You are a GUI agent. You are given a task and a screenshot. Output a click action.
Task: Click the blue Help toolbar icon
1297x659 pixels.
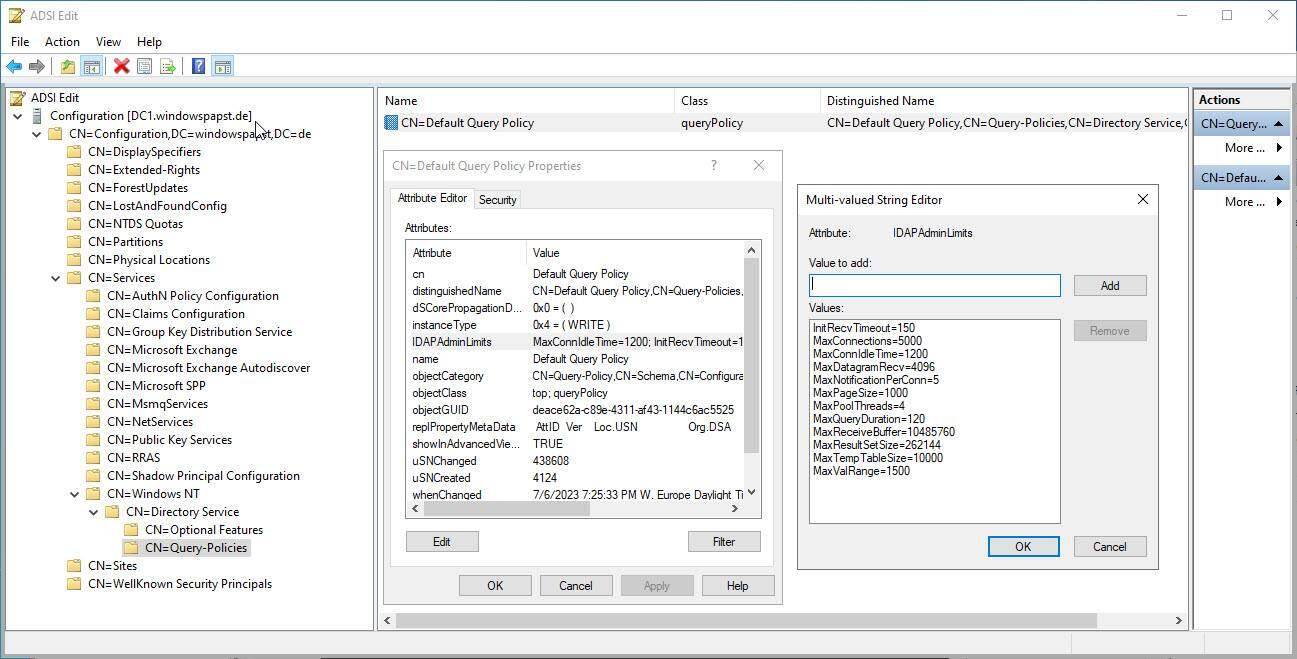pos(198,67)
